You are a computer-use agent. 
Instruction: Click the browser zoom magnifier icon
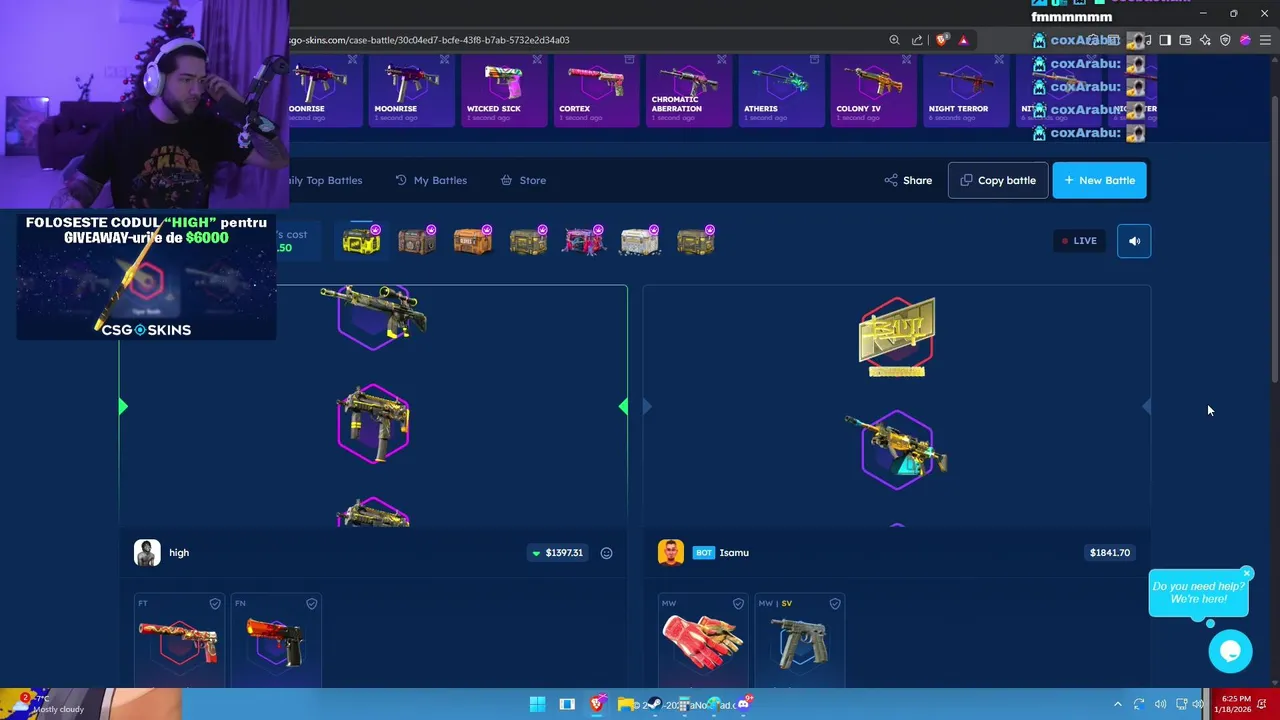[894, 40]
